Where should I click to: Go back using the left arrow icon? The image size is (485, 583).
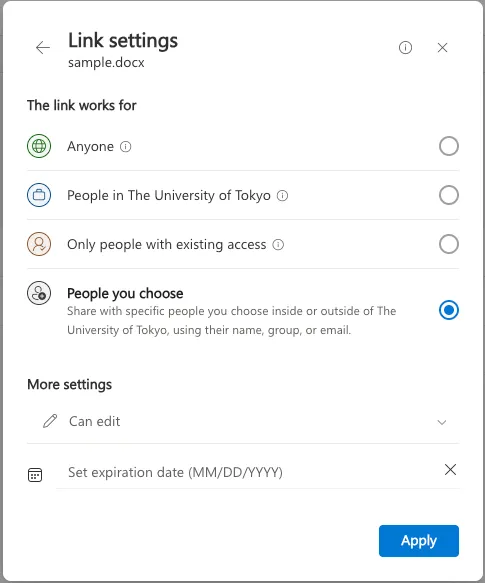point(43,48)
